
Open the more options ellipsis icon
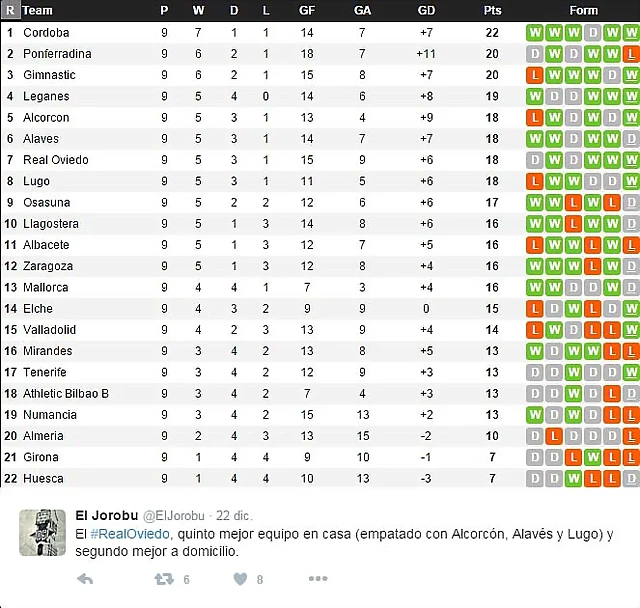pyautogui.click(x=318, y=578)
